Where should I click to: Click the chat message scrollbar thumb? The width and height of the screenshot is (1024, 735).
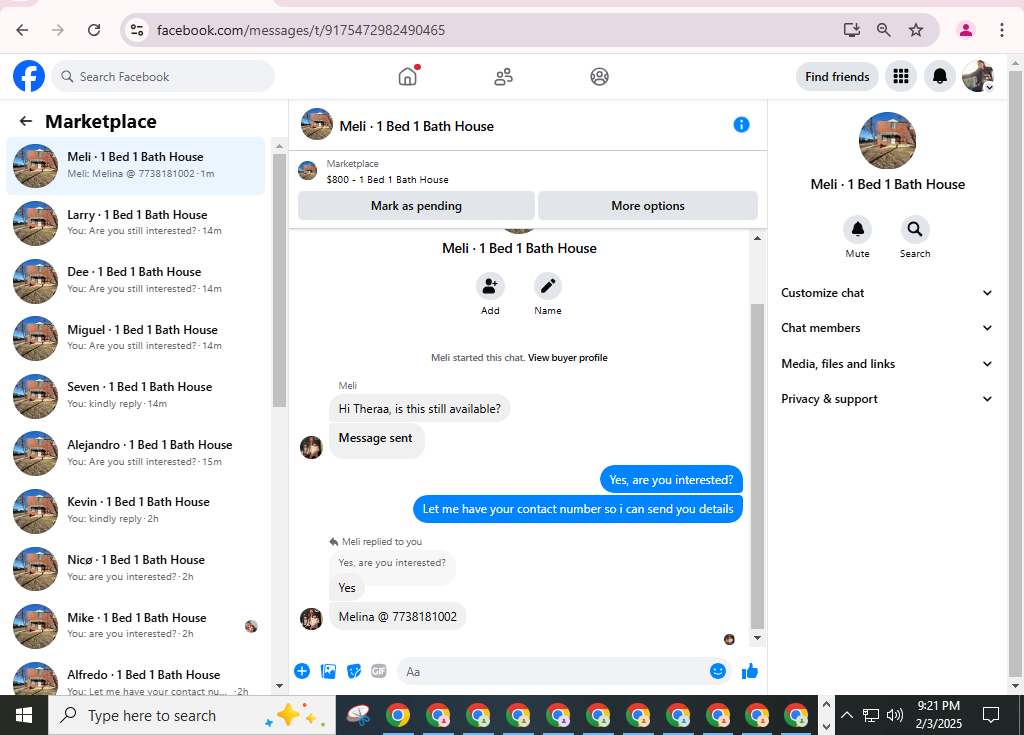click(757, 466)
